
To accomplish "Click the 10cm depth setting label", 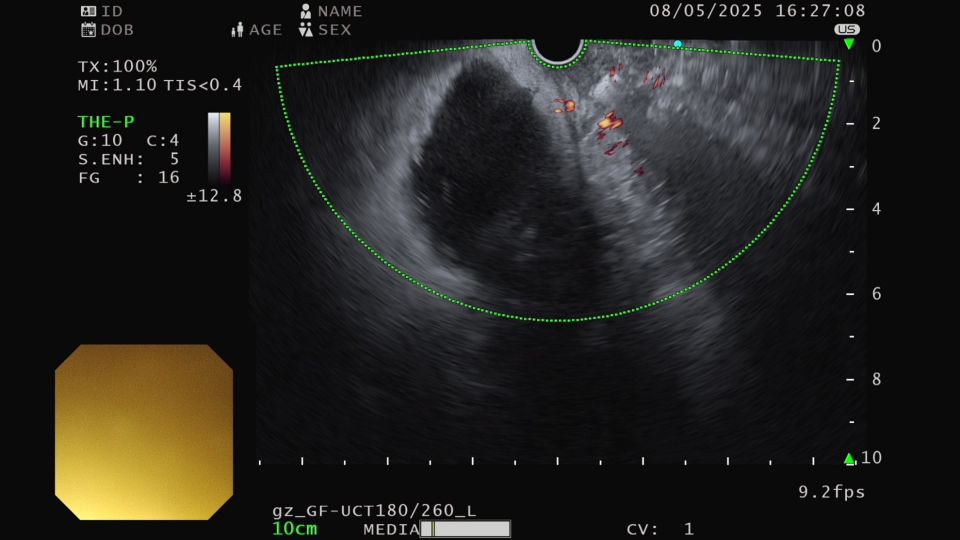I will point(295,528).
